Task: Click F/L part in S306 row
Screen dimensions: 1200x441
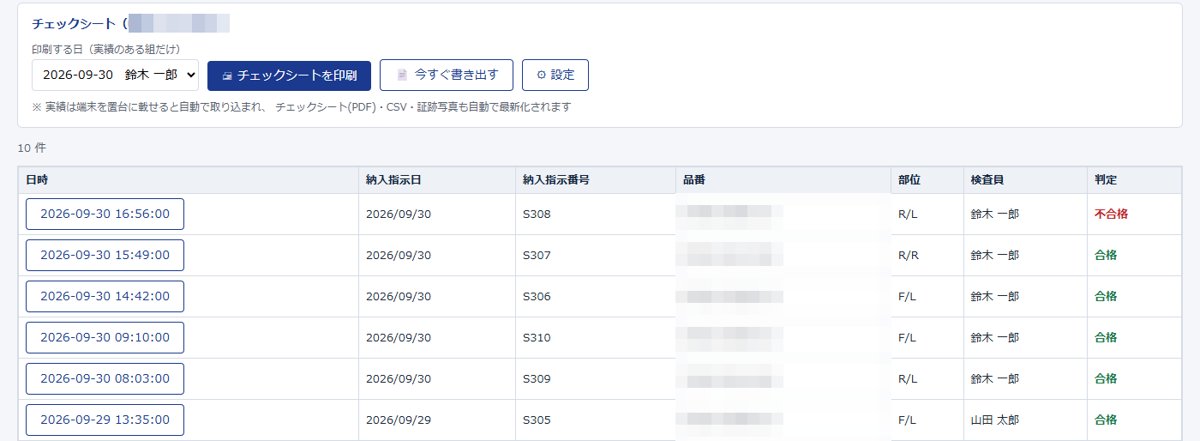Action: coord(908,297)
